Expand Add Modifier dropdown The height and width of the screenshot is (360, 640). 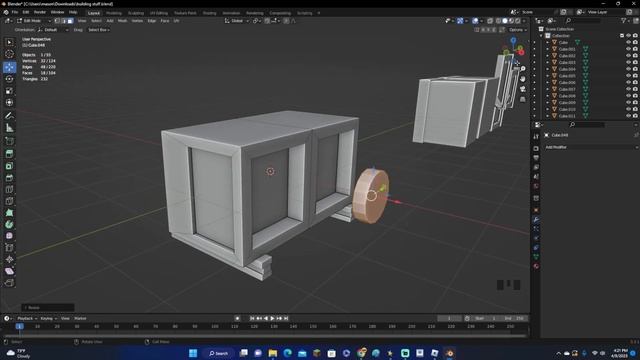click(591, 147)
